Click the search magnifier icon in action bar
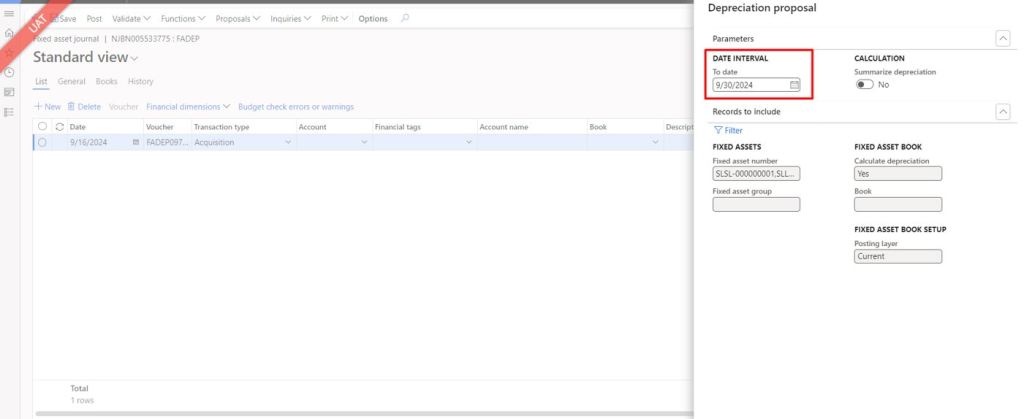1024x419 pixels. 404,18
